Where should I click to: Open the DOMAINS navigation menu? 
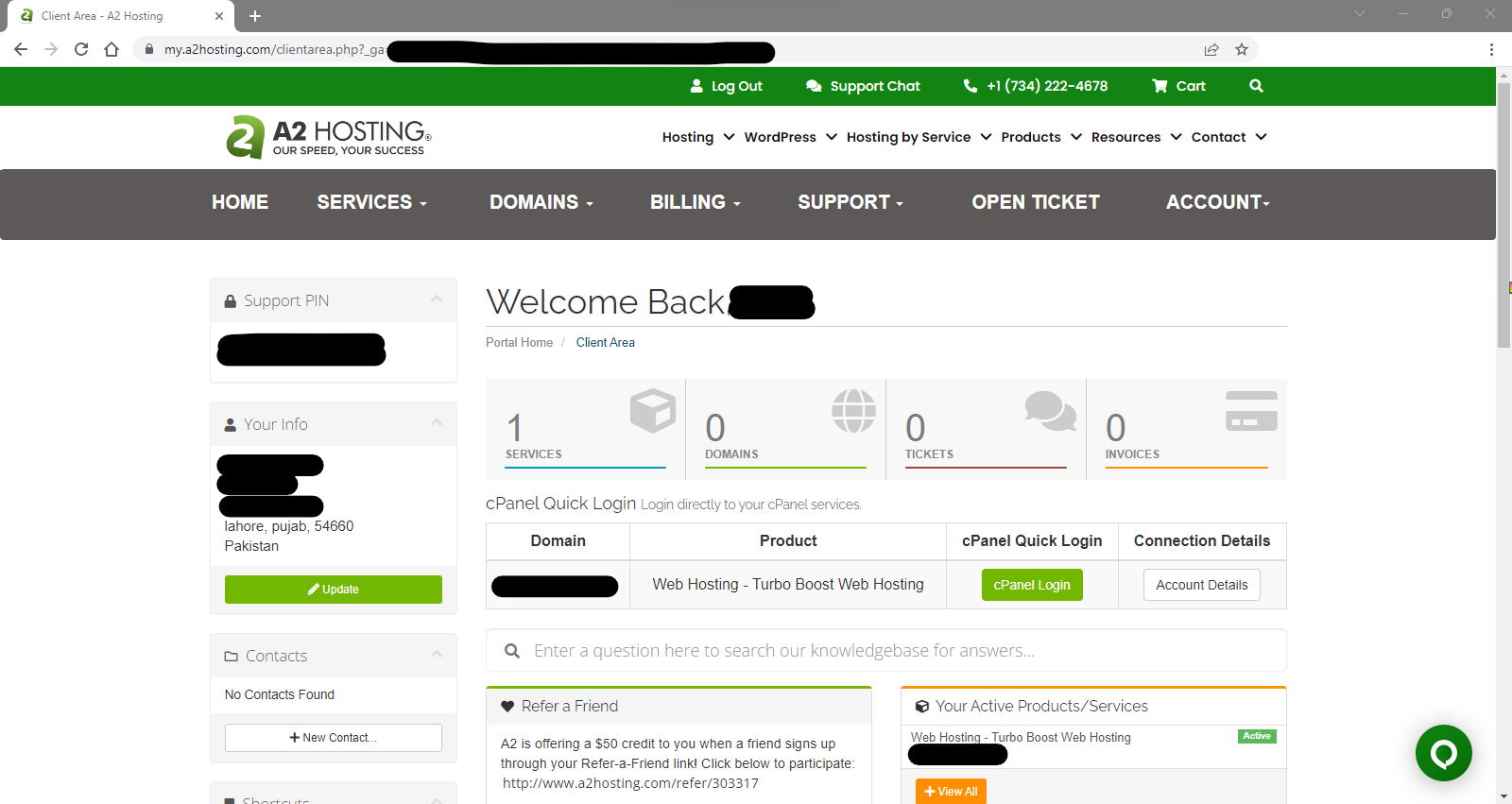point(541,202)
